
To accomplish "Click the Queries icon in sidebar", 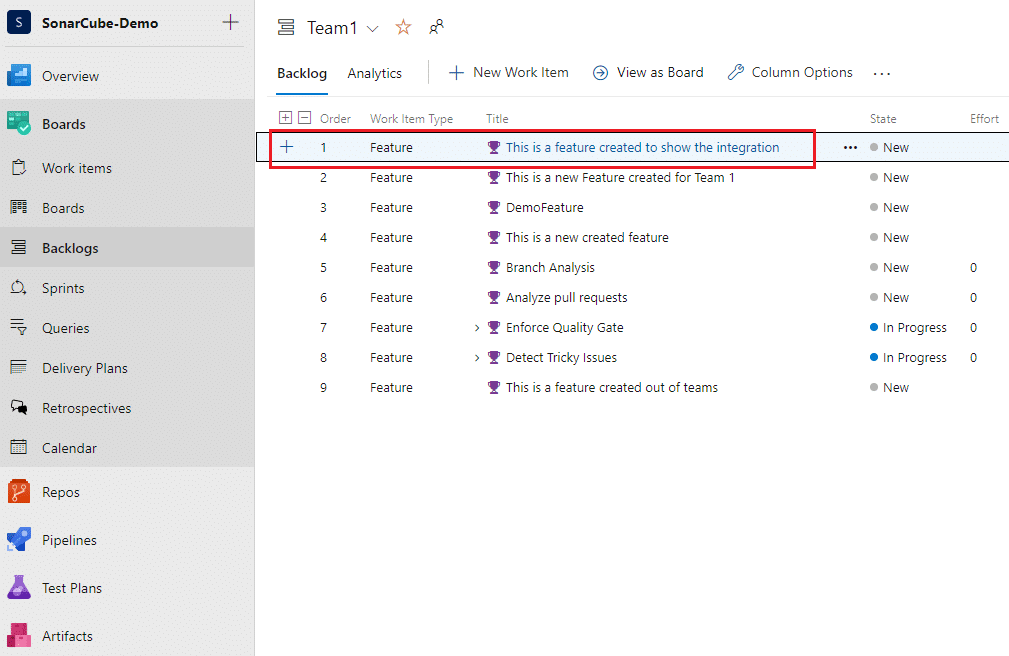I will coord(19,328).
